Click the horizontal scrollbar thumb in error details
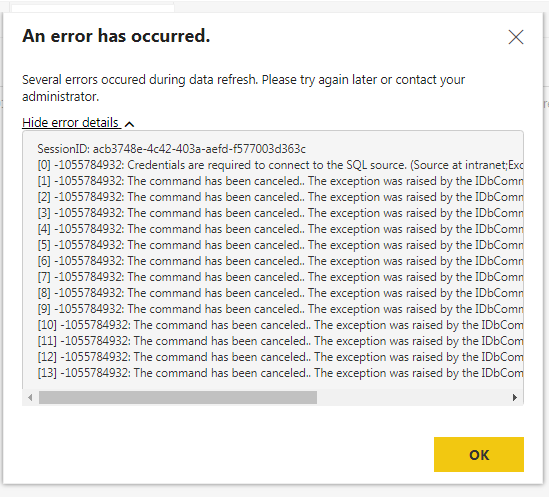549x497 pixels. coord(178,398)
